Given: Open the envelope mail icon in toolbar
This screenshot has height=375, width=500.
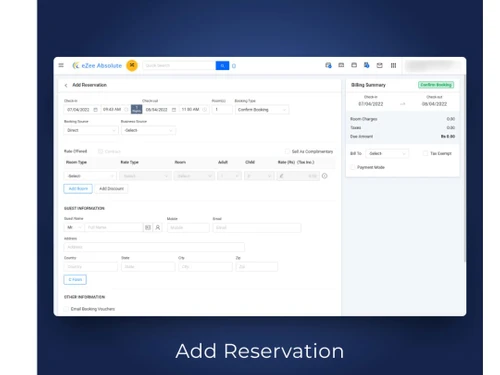Looking at the screenshot, I should coord(380,65).
